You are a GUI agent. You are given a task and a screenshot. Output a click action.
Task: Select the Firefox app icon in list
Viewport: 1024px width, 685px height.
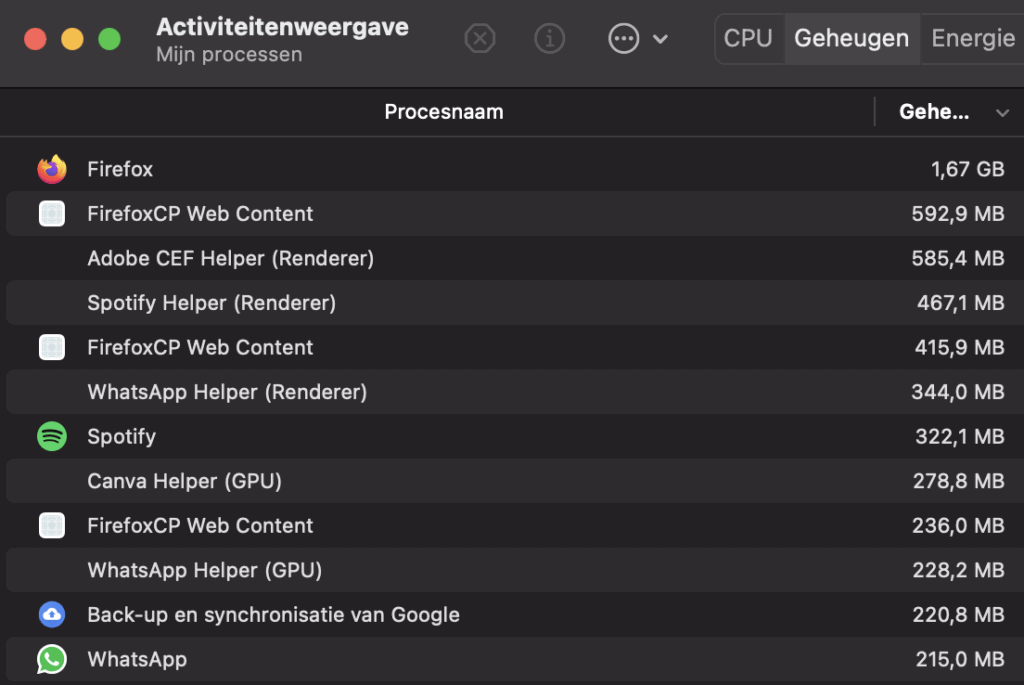[x=52, y=169]
